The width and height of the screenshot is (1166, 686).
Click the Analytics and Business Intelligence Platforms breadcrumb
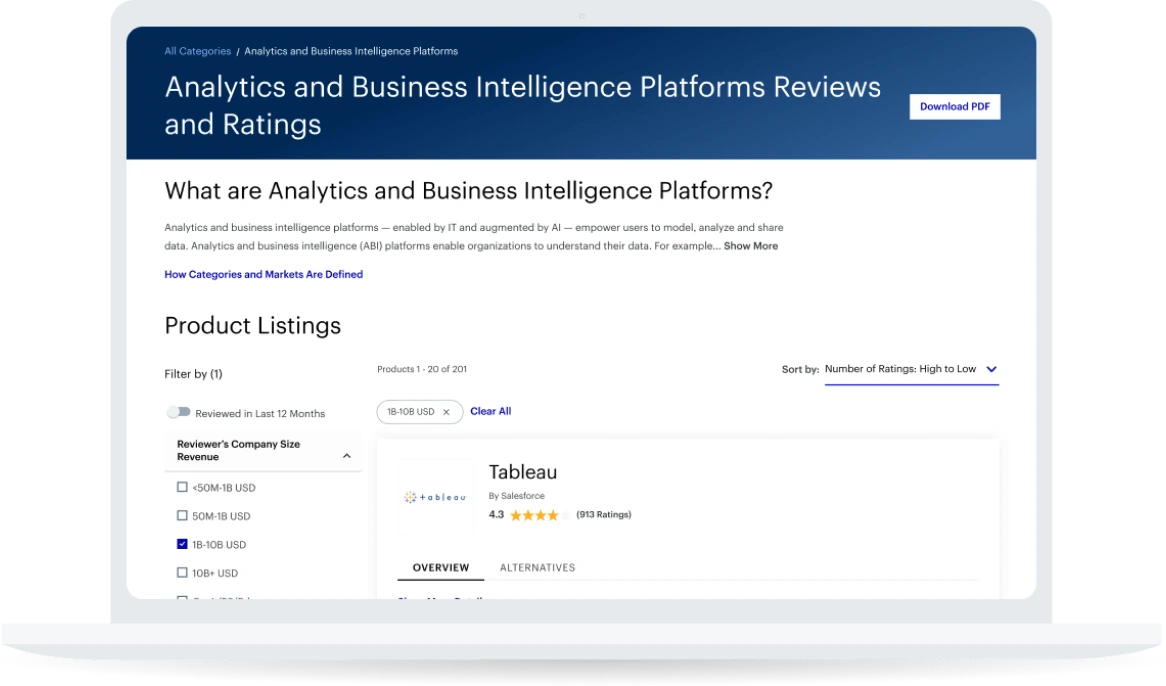(x=351, y=51)
